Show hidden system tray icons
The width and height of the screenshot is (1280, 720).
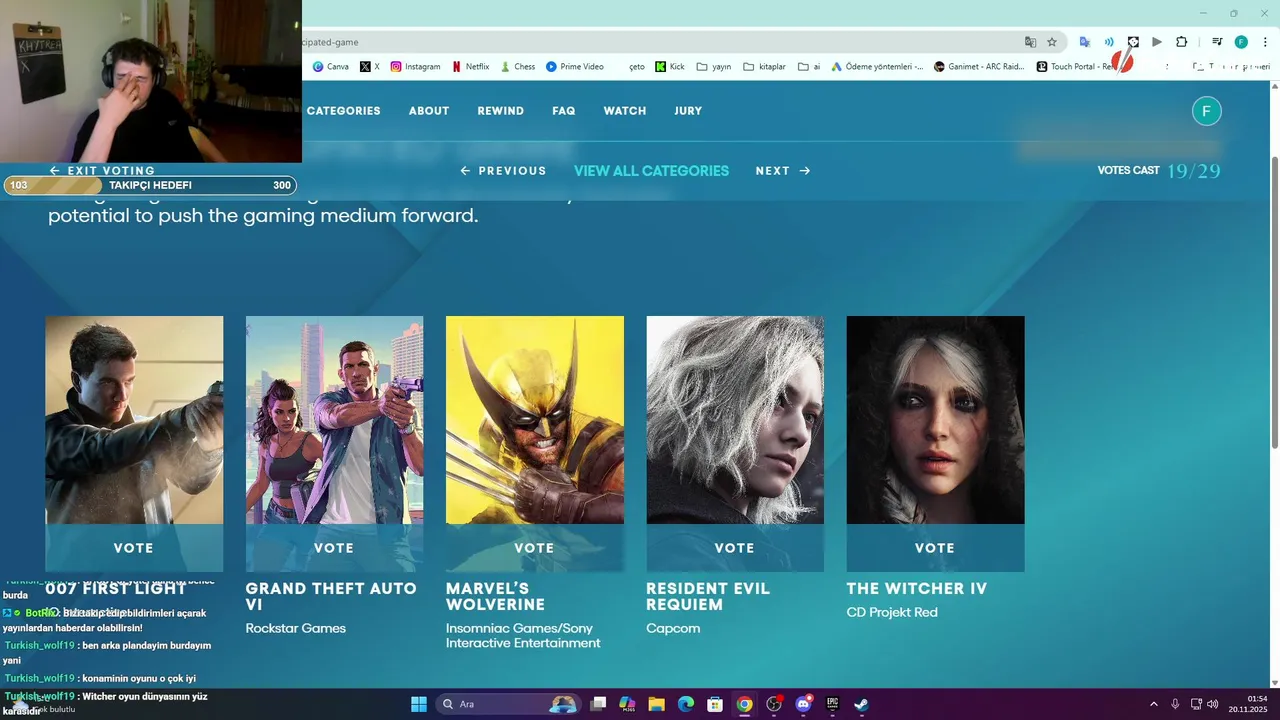pyautogui.click(x=1153, y=704)
